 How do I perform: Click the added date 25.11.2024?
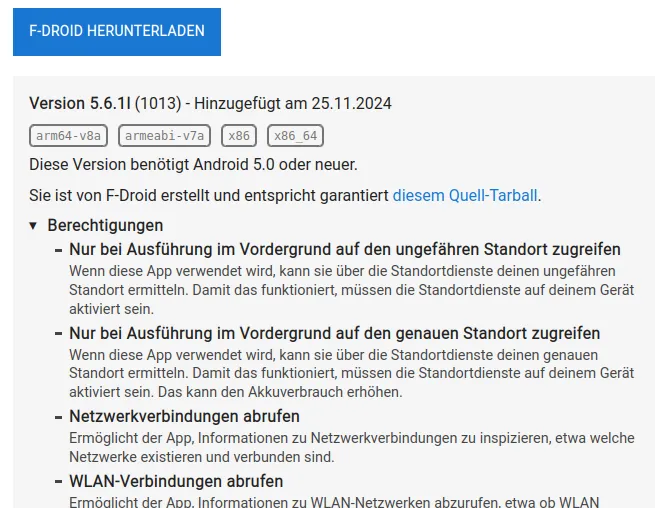pos(351,103)
